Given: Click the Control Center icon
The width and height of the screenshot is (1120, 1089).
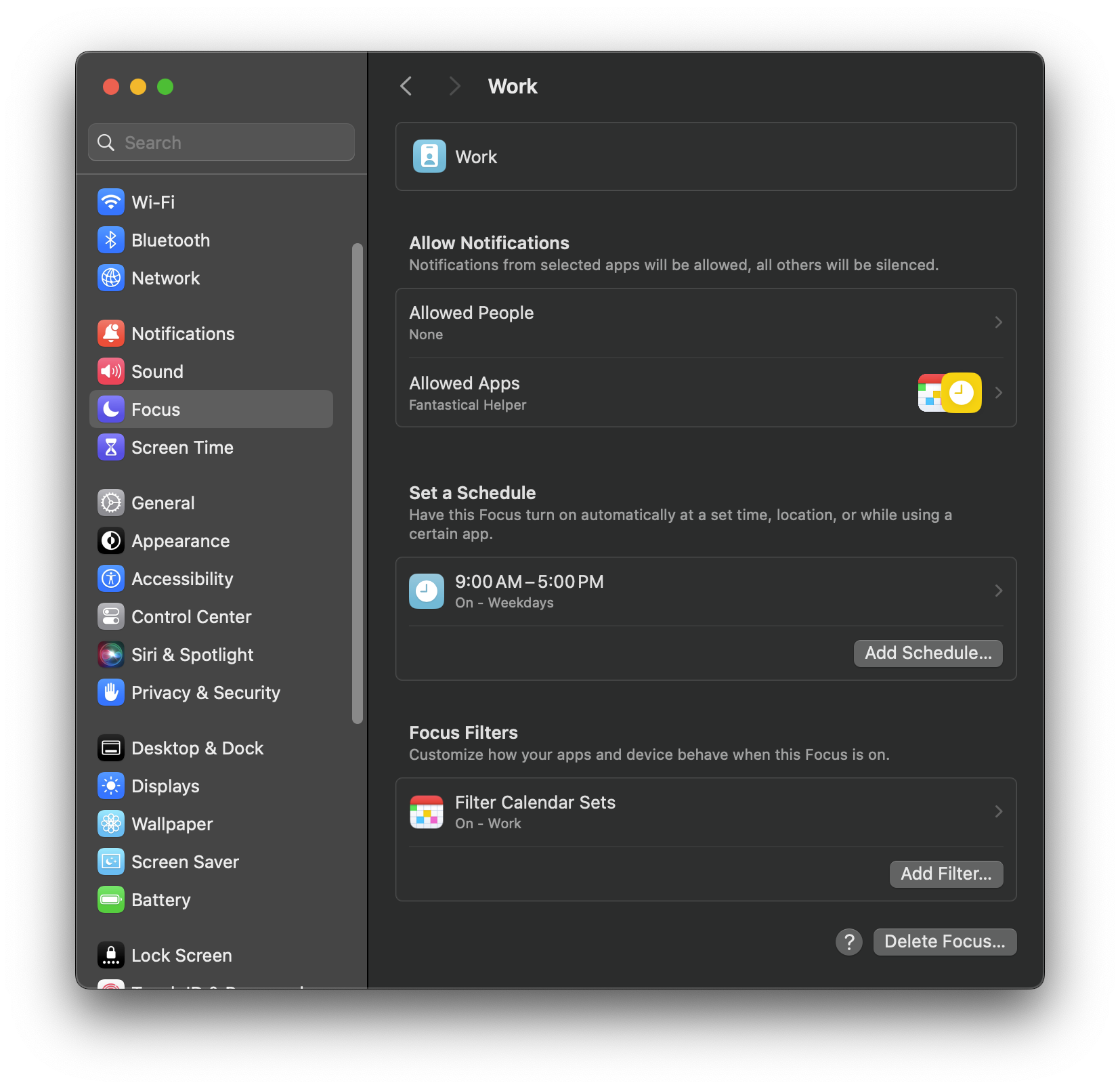Looking at the screenshot, I should click(111, 616).
